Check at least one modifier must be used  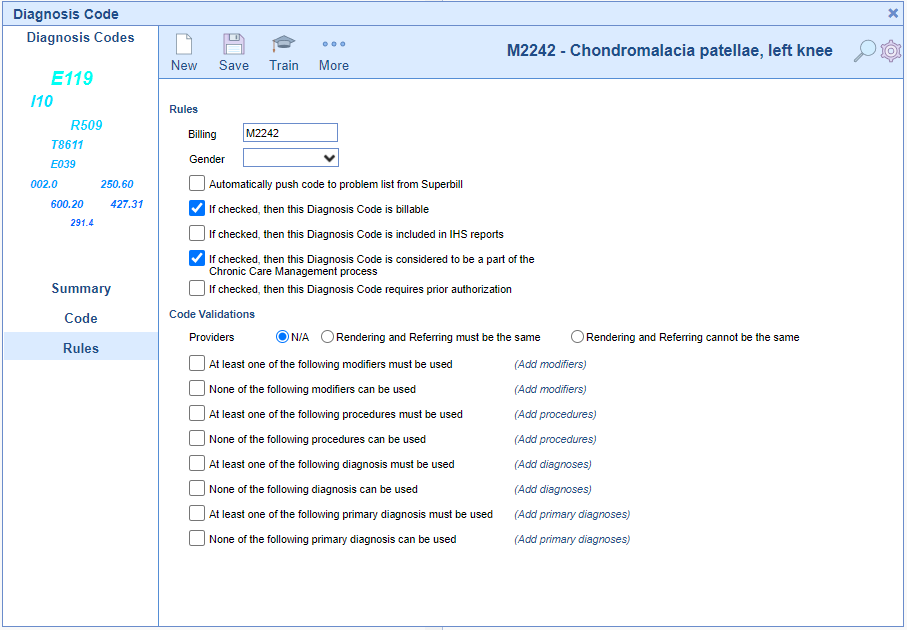[197, 363]
